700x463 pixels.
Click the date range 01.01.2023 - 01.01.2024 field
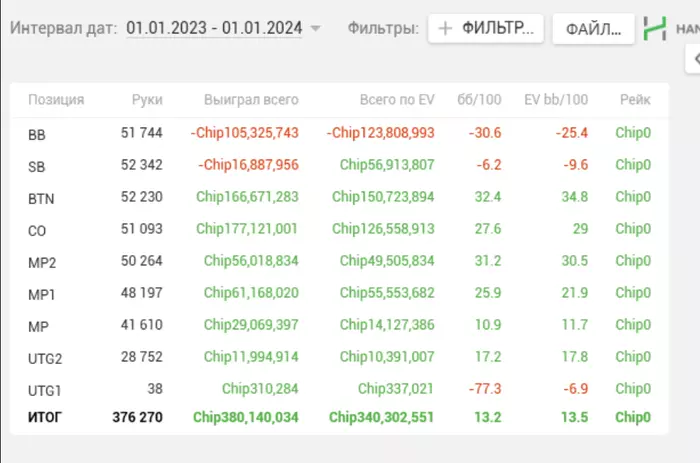pyautogui.click(x=214, y=28)
